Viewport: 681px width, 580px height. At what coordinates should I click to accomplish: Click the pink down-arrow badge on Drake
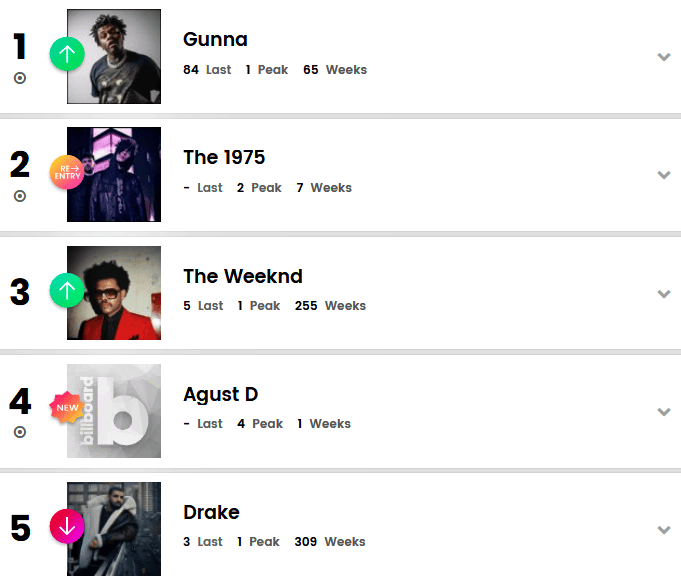tap(67, 526)
